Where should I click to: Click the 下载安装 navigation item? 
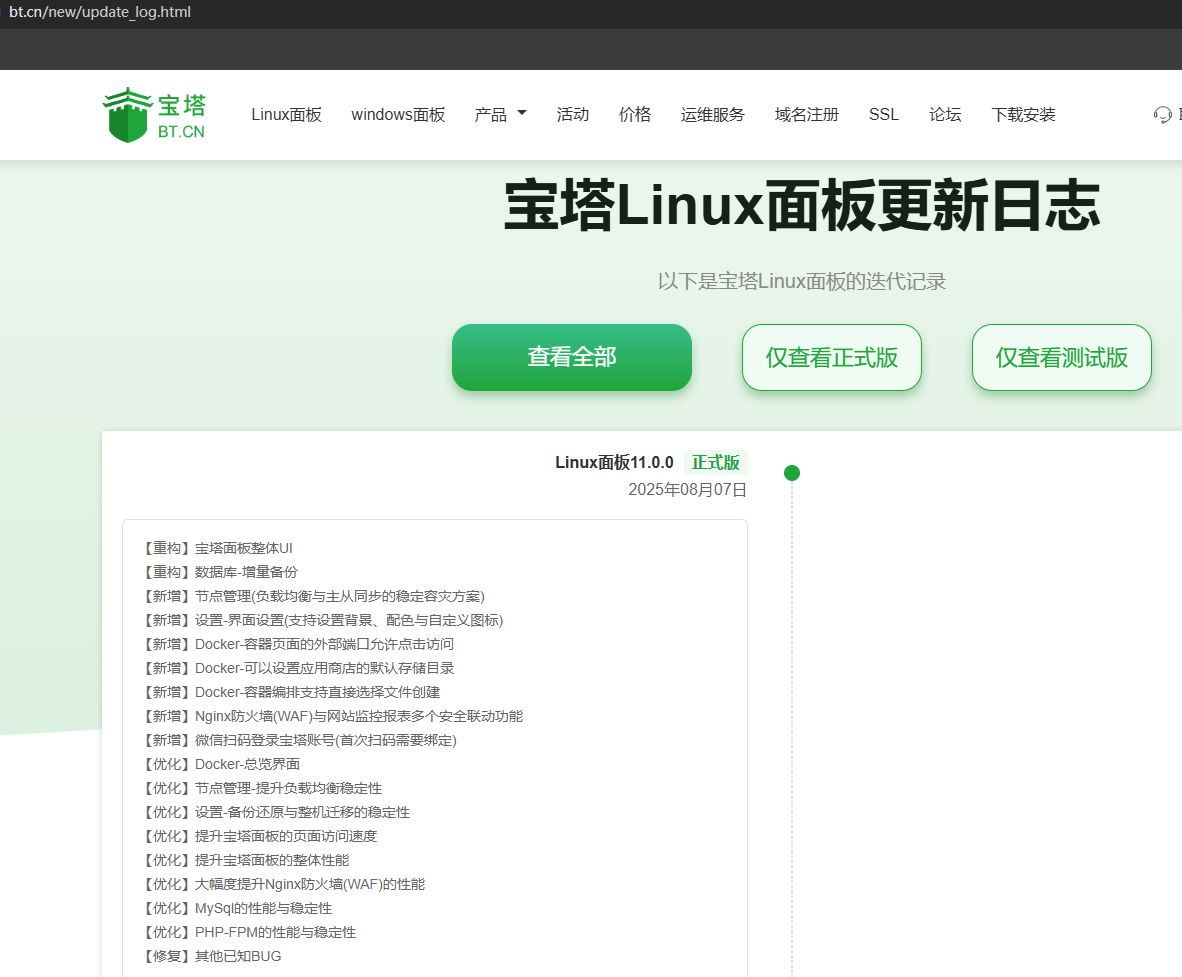[x=1023, y=114]
